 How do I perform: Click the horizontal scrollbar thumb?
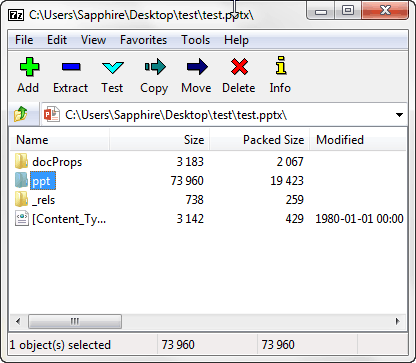click(x=75, y=321)
